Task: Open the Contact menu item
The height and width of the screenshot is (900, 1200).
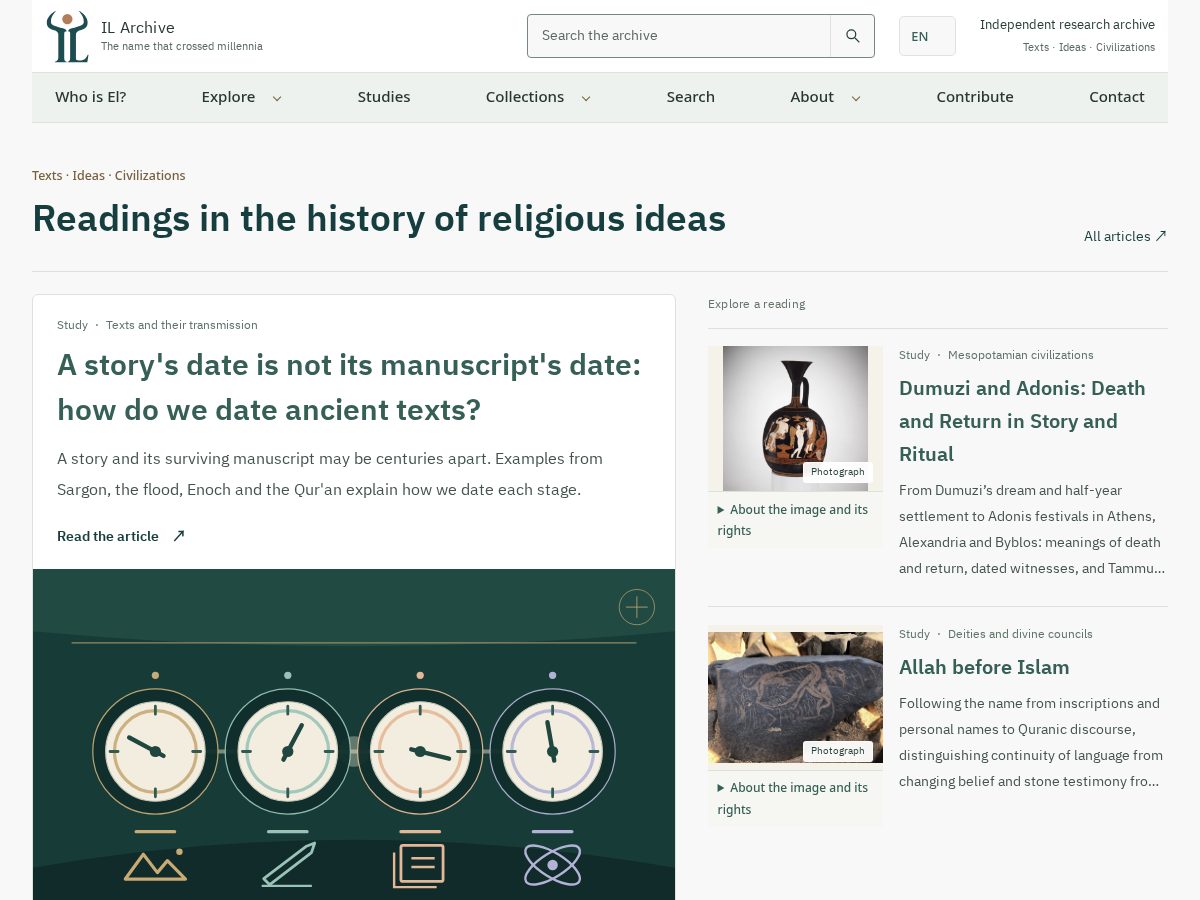Action: [x=1117, y=97]
